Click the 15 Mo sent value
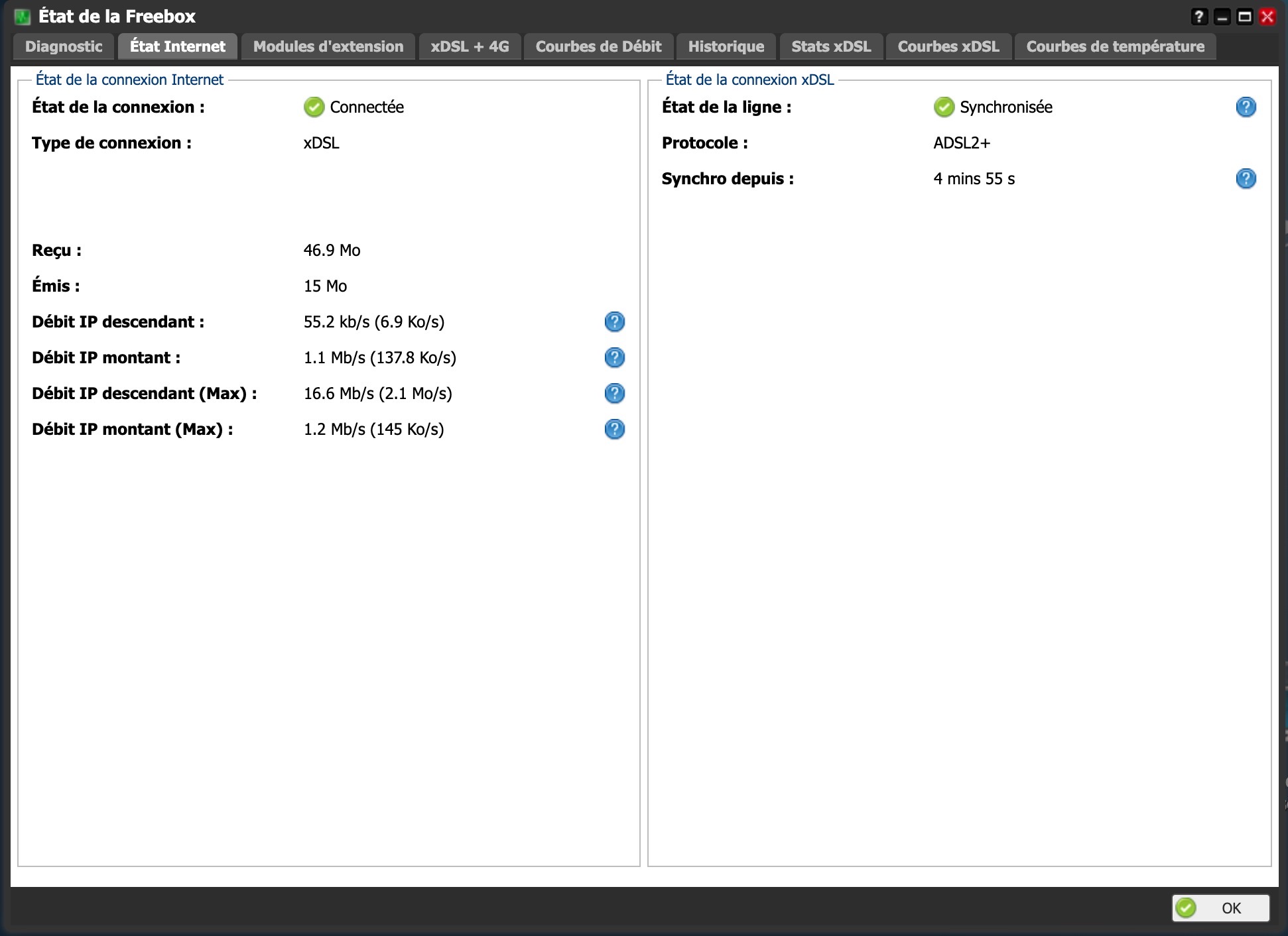1288x936 pixels. pos(325,286)
